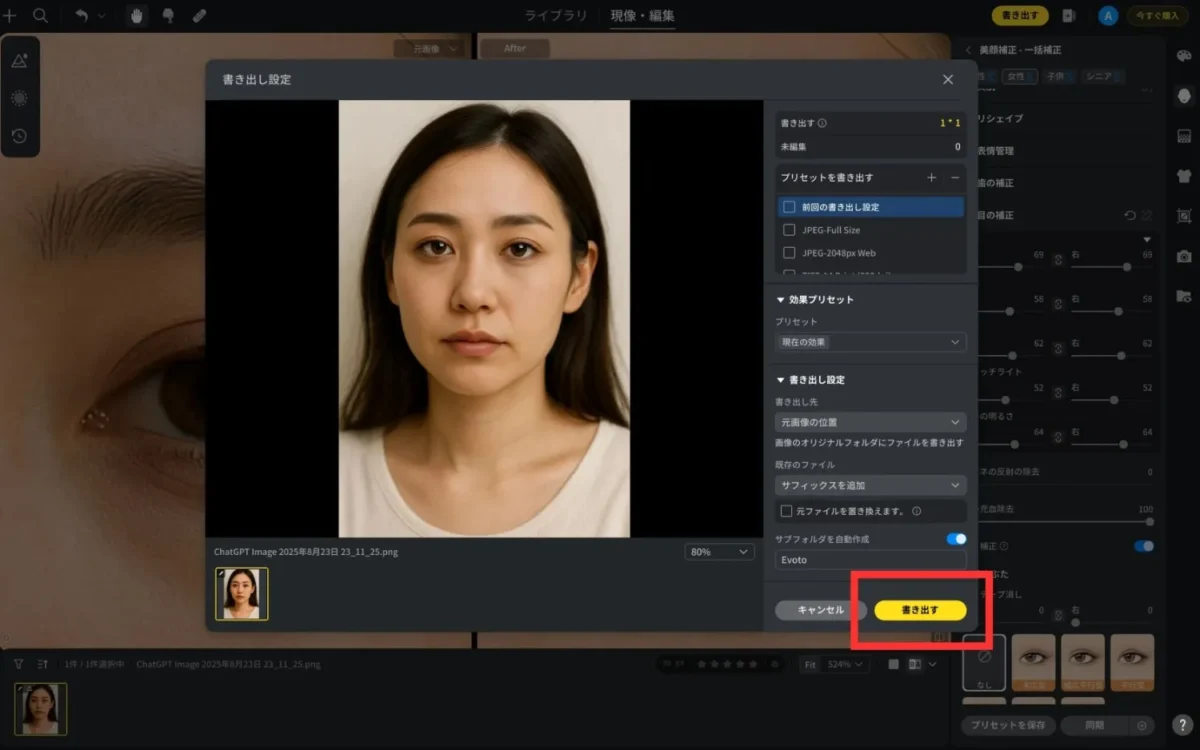Open the 元画像 view dropdown

pyautogui.click(x=429, y=48)
